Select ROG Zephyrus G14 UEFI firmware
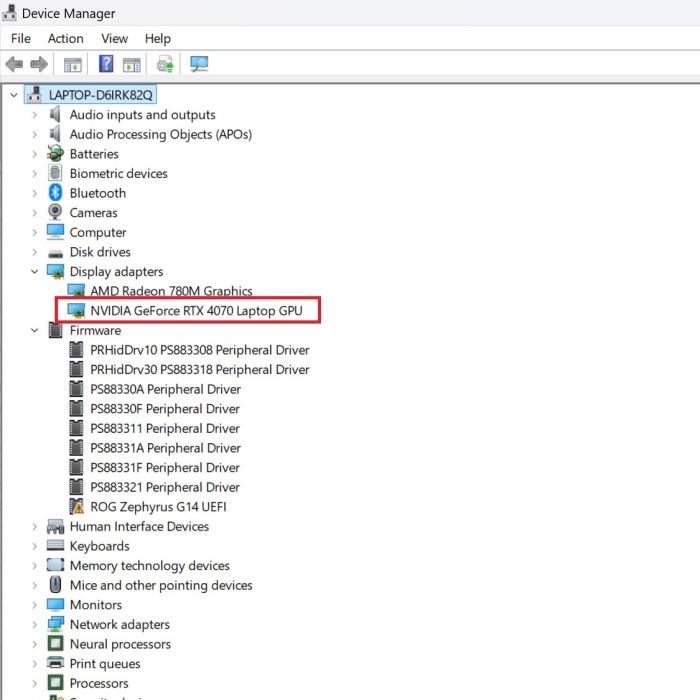This screenshot has height=700, width=700. click(158, 507)
